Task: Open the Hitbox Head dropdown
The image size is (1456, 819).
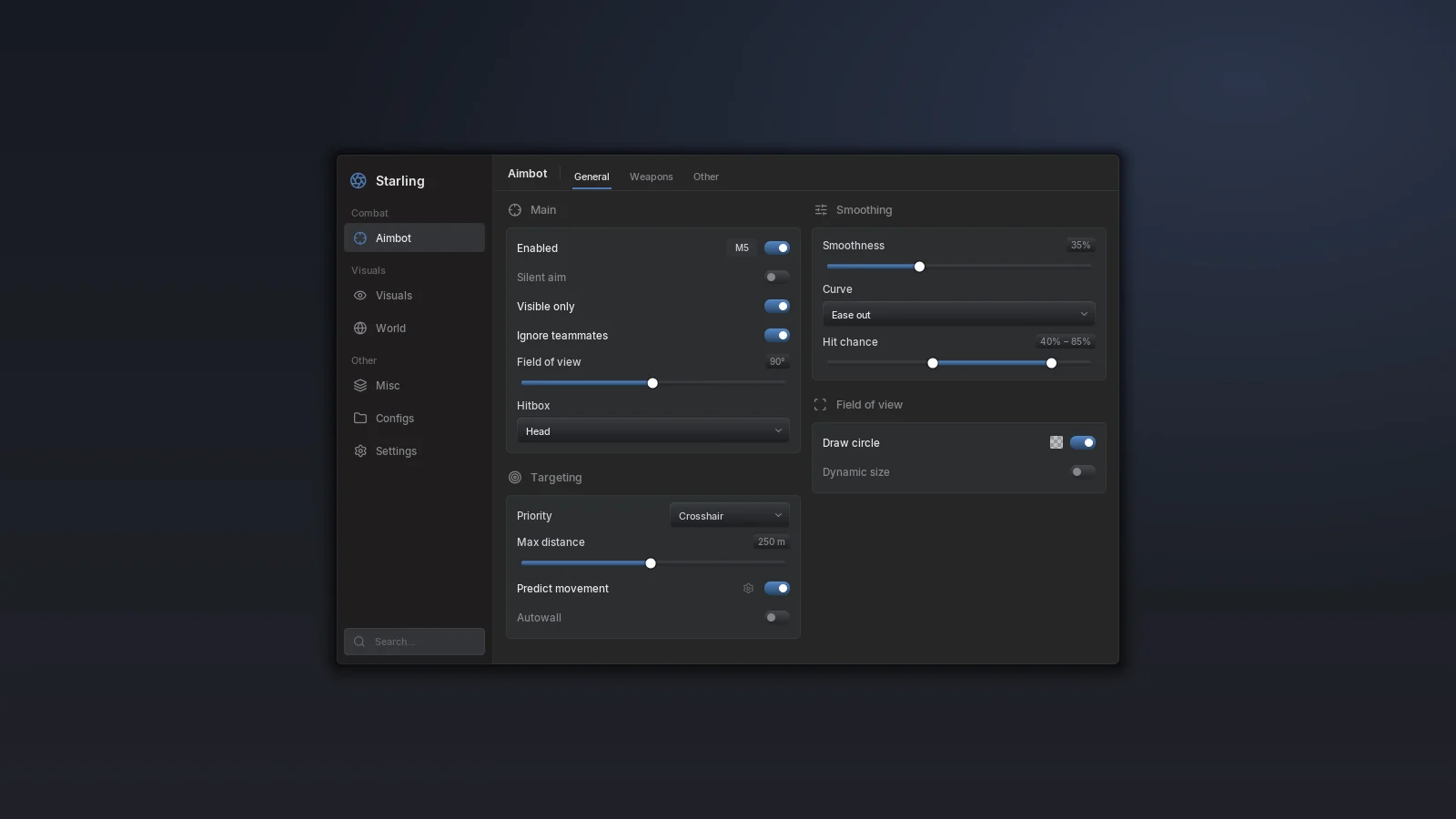Action: click(653, 431)
